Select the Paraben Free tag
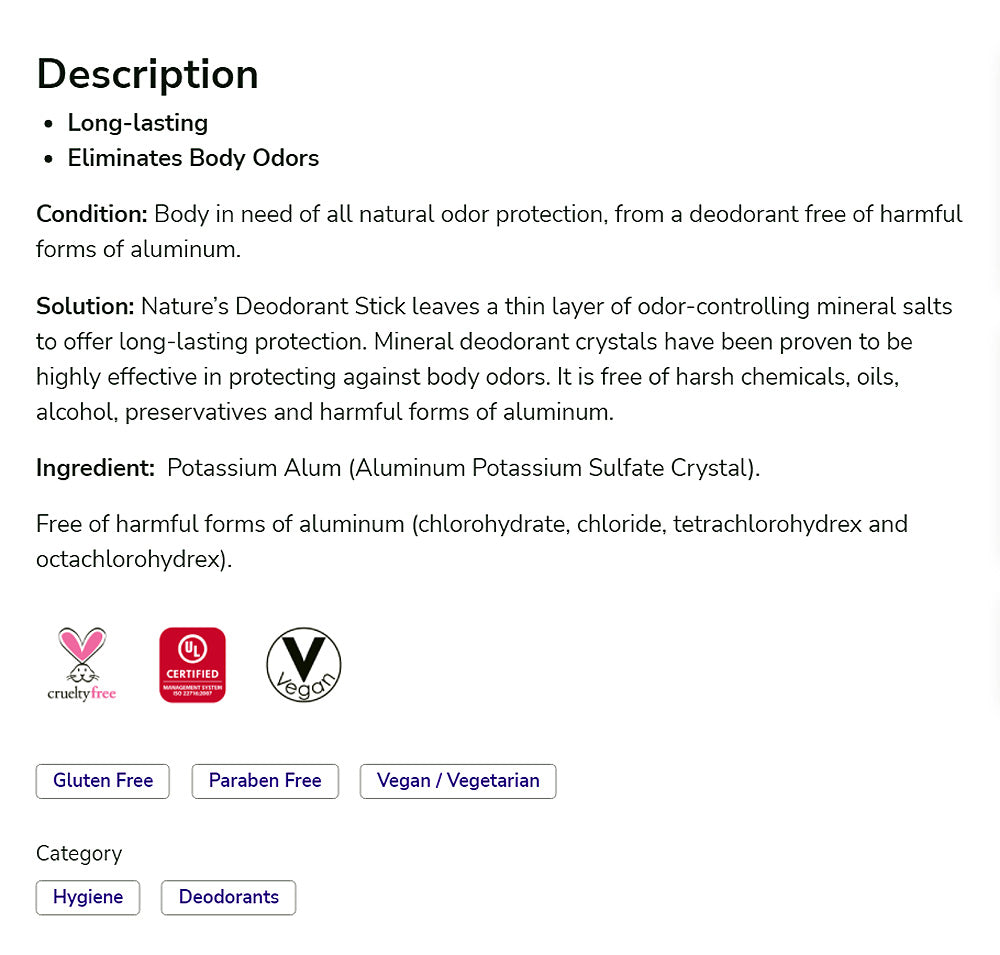1000x955 pixels. (264, 781)
